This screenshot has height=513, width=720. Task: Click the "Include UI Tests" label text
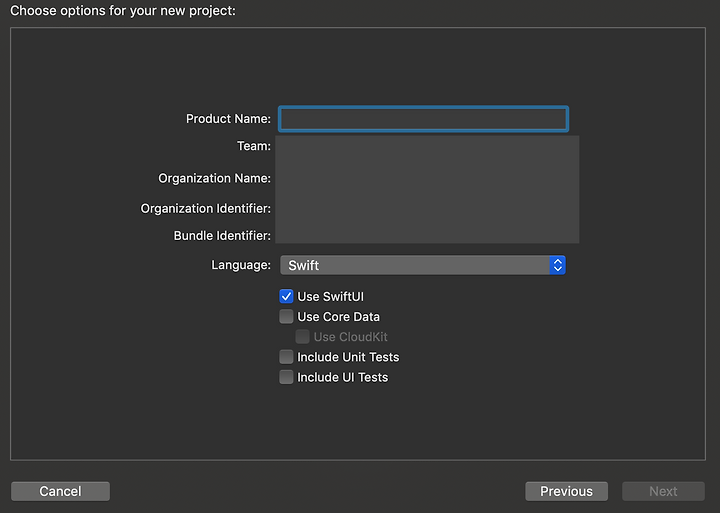[x=343, y=378]
